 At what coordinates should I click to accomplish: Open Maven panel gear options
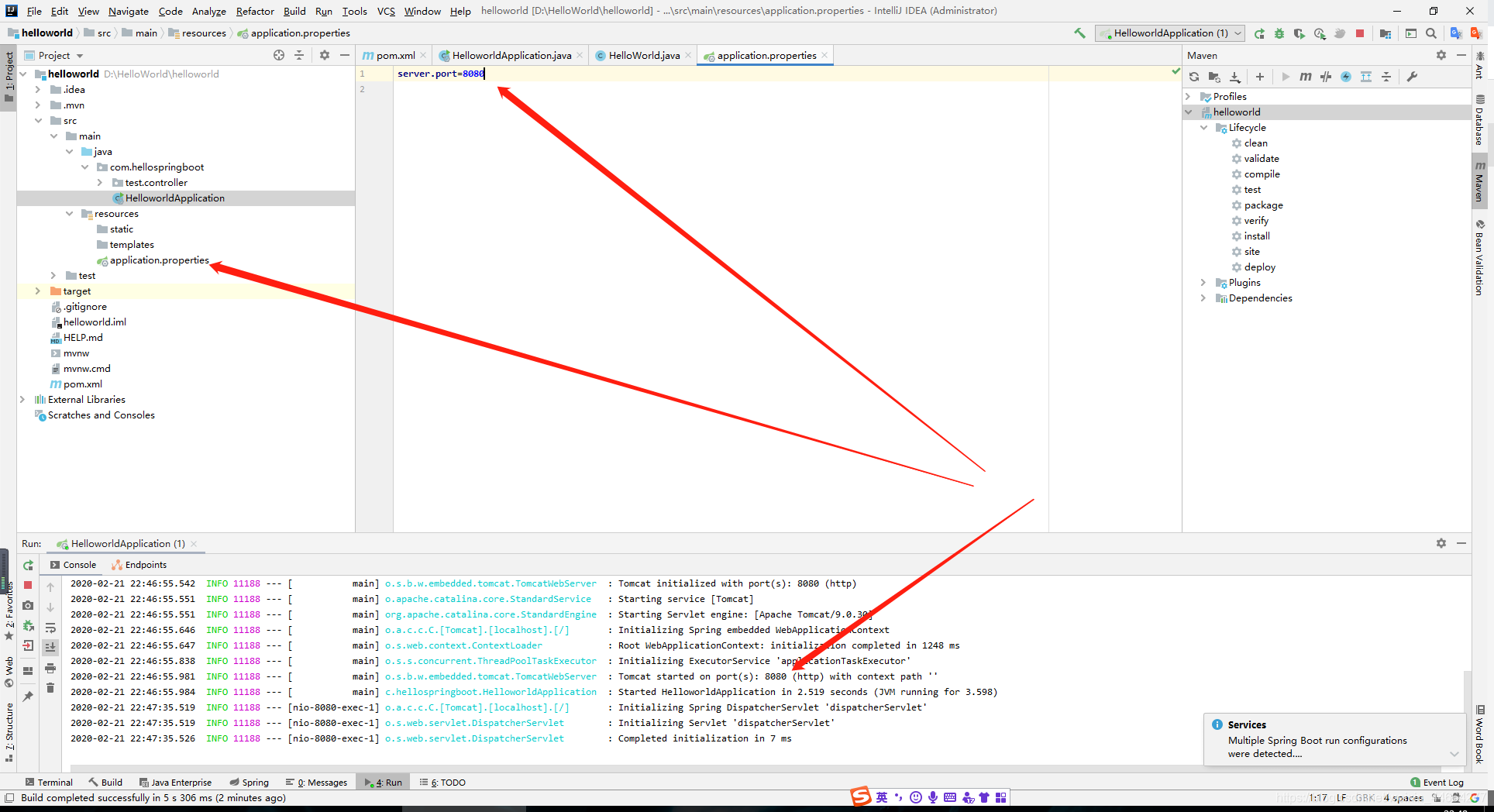(x=1441, y=55)
